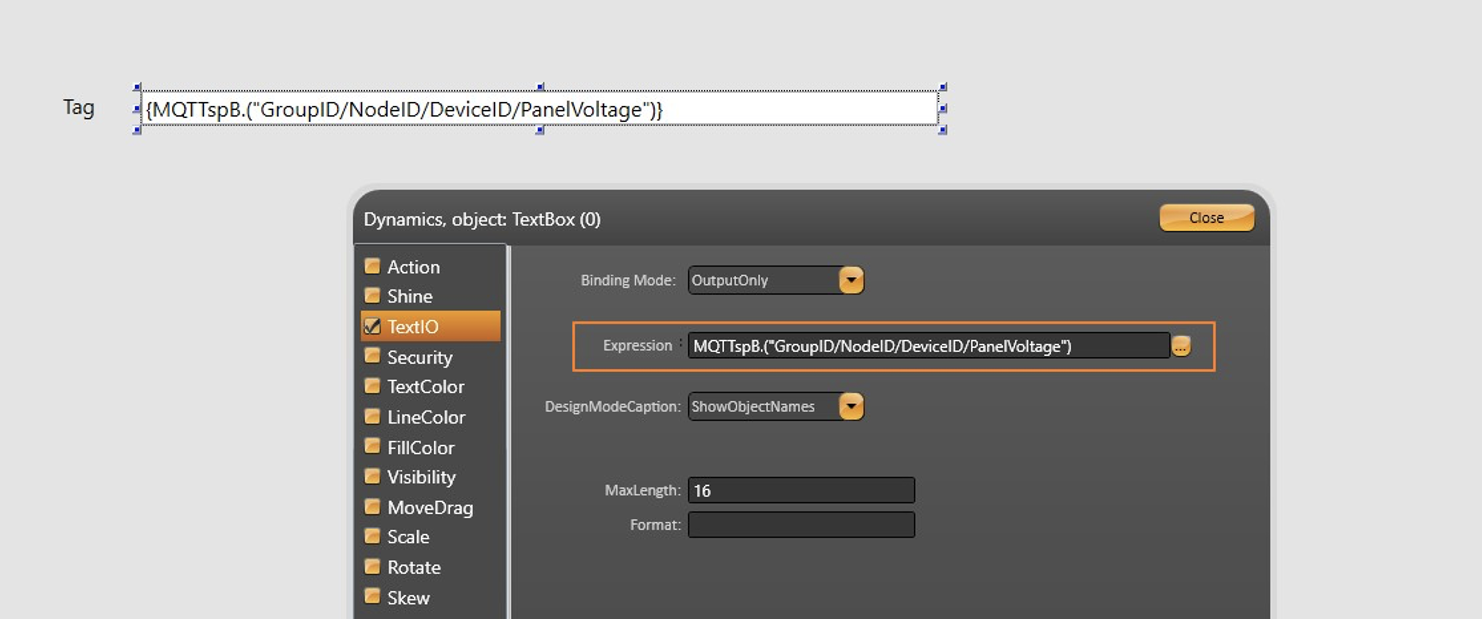The image size is (1482, 620).
Task: Click the LineColor dynamic icon
Action: pyautogui.click(x=372, y=417)
